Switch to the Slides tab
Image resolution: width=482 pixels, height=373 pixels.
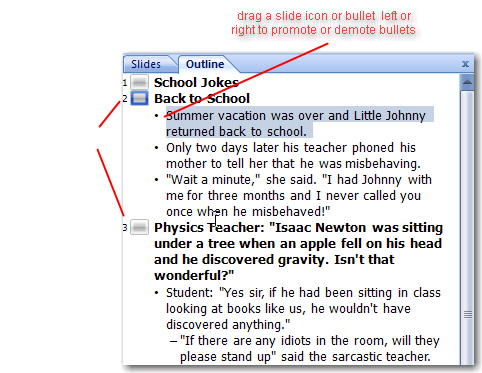[x=146, y=64]
